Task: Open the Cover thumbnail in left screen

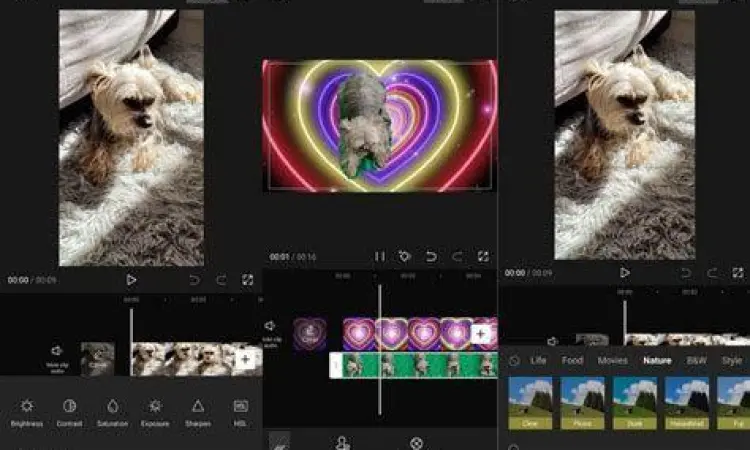Action: [98, 359]
